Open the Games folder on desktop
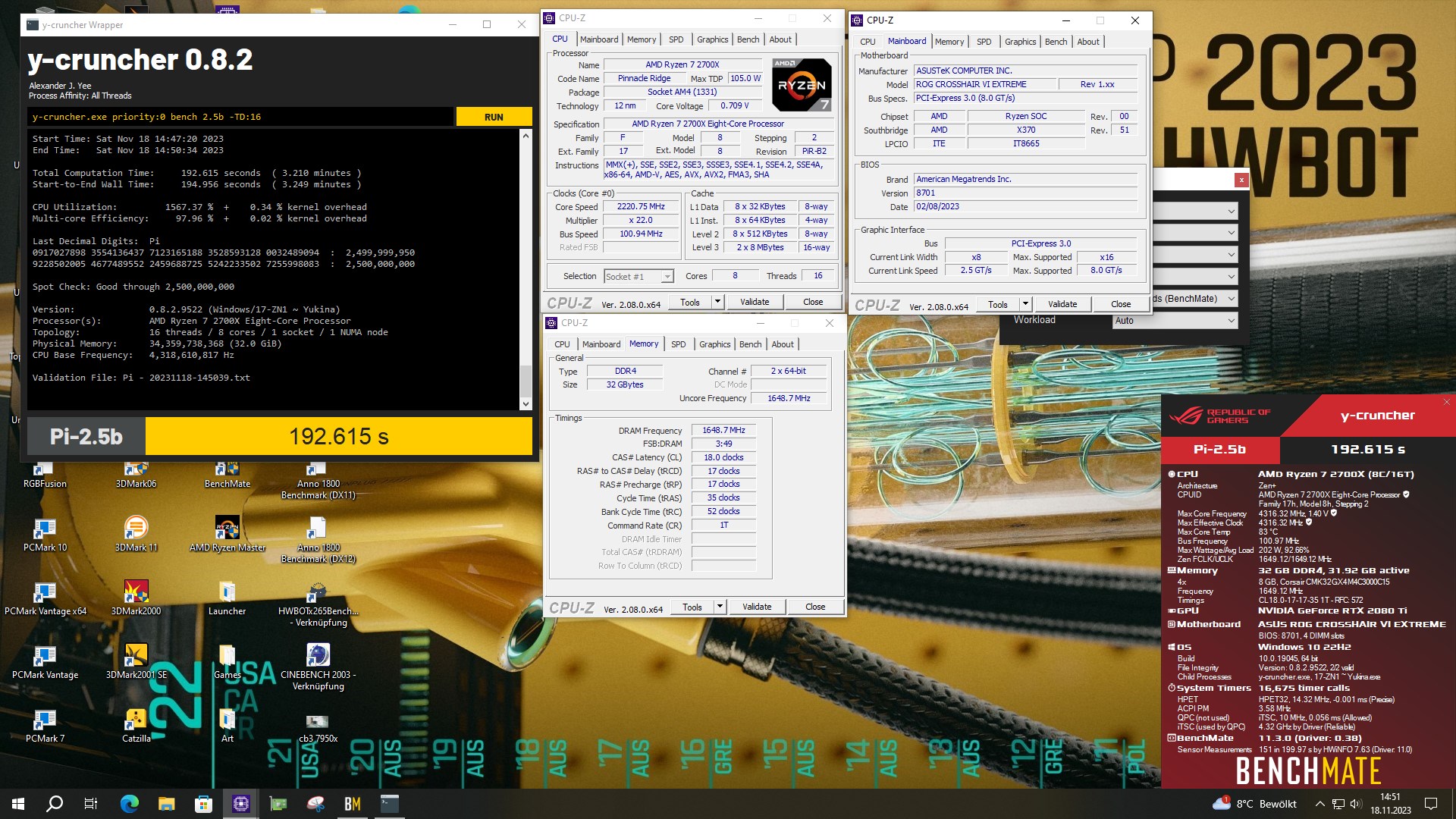This screenshot has height=819, width=1456. coord(227,662)
